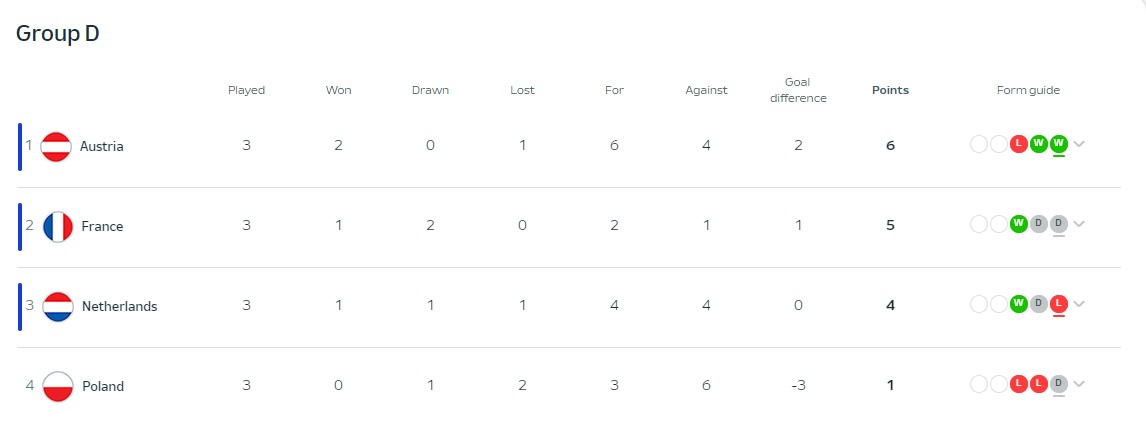Screen dimensions: 1146x423
Task: Click the Goal difference column header
Action: click(798, 90)
